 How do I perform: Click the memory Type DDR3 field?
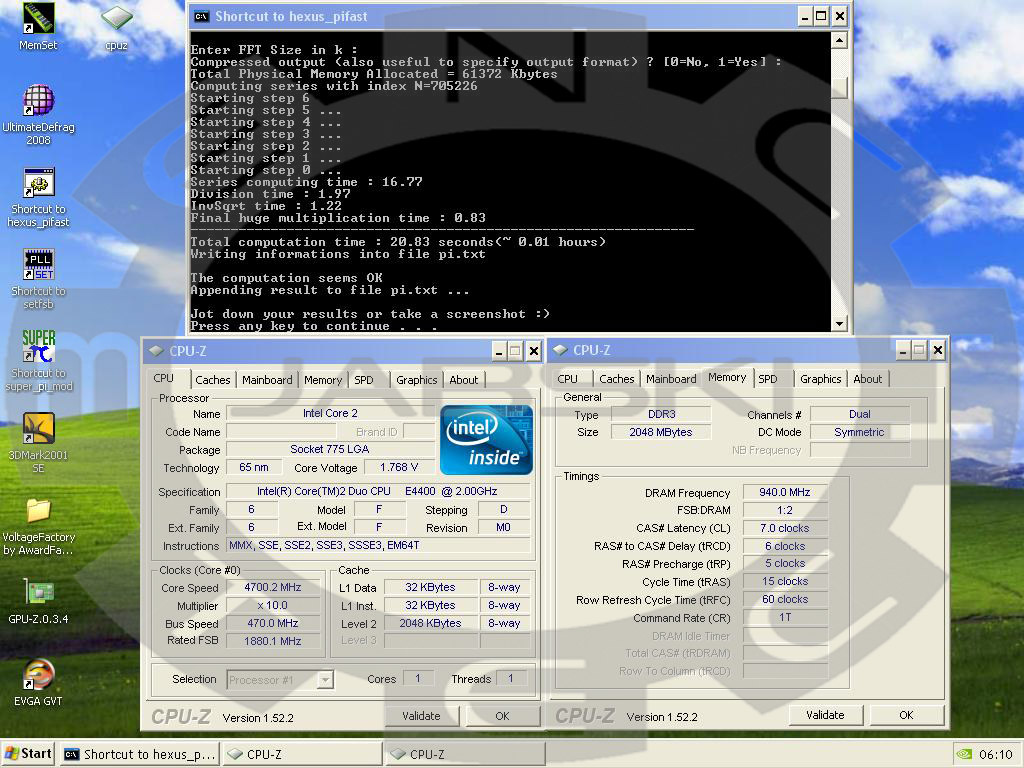tap(661, 414)
